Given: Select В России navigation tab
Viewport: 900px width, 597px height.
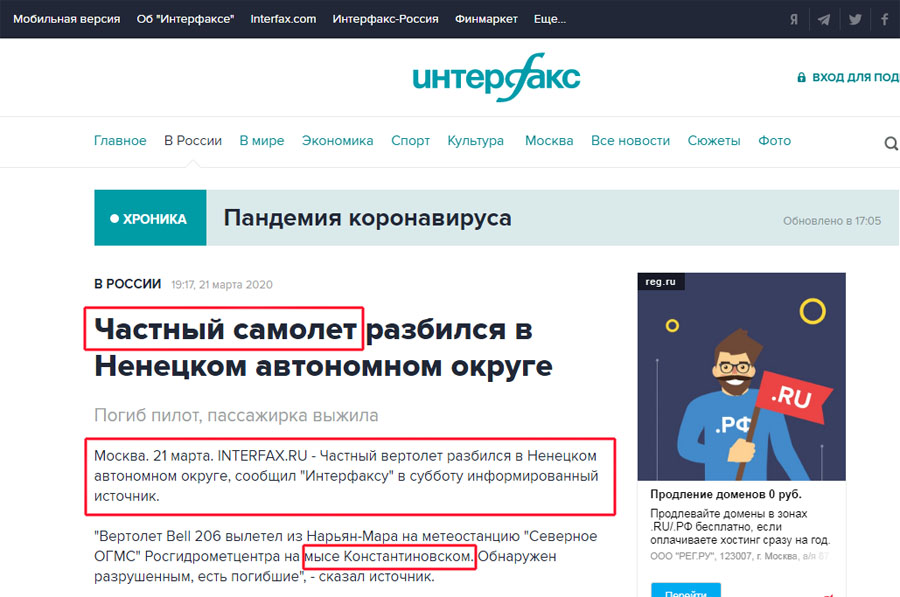Looking at the screenshot, I should [x=193, y=141].
